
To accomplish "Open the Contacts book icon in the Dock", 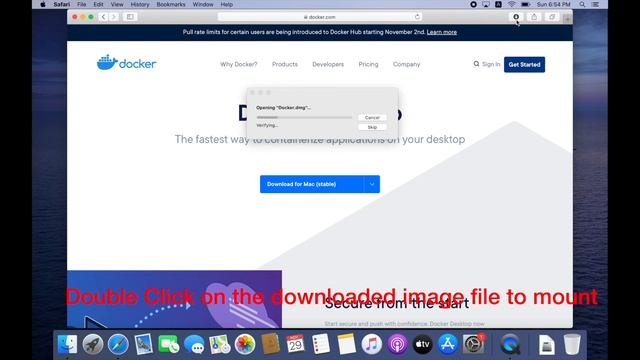I will click(270, 344).
